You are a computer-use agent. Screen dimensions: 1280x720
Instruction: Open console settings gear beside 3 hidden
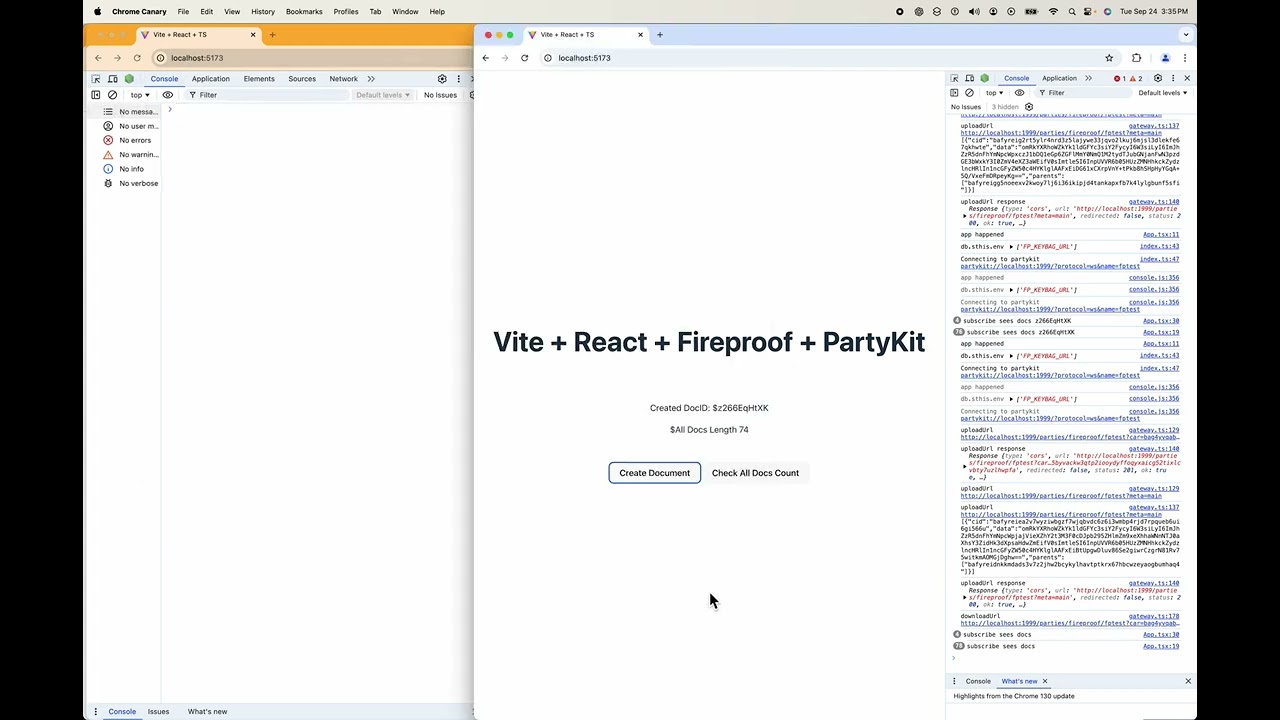click(1029, 107)
